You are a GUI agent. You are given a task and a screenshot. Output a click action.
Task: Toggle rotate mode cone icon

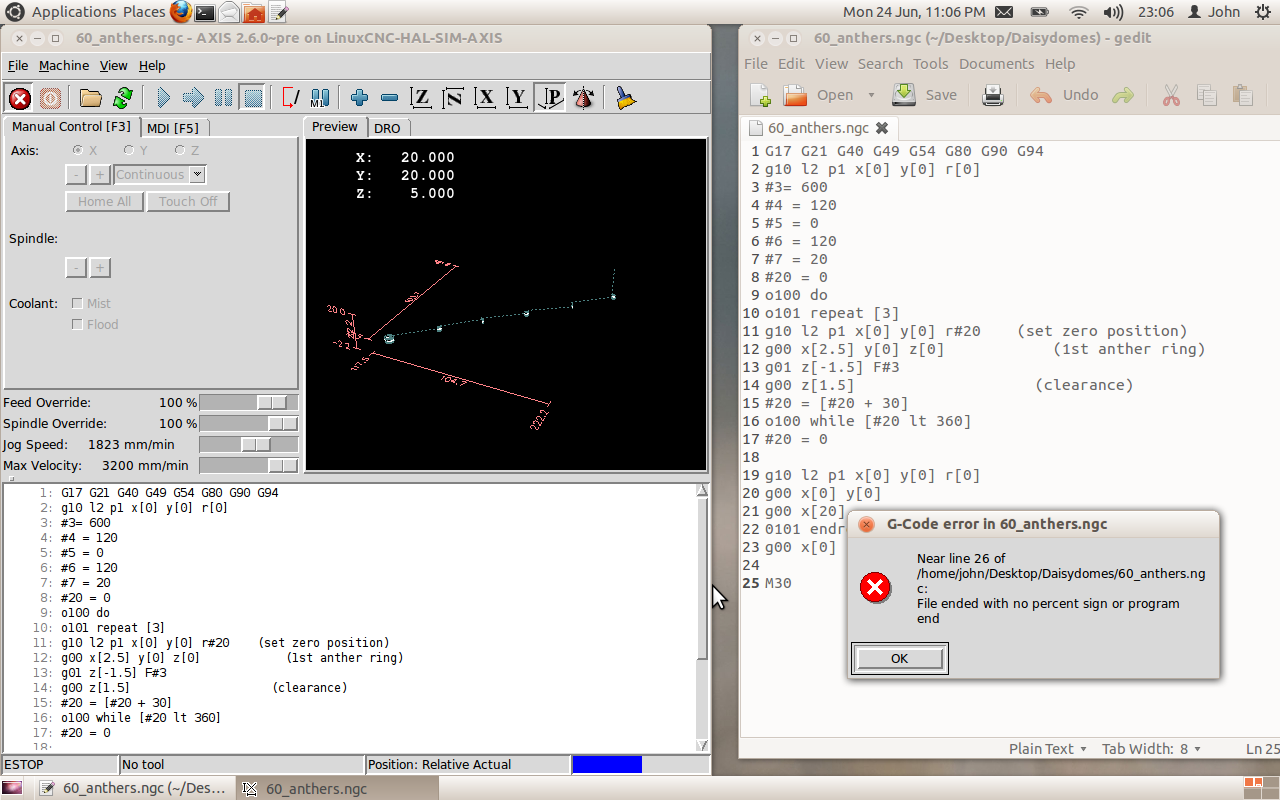pos(584,97)
